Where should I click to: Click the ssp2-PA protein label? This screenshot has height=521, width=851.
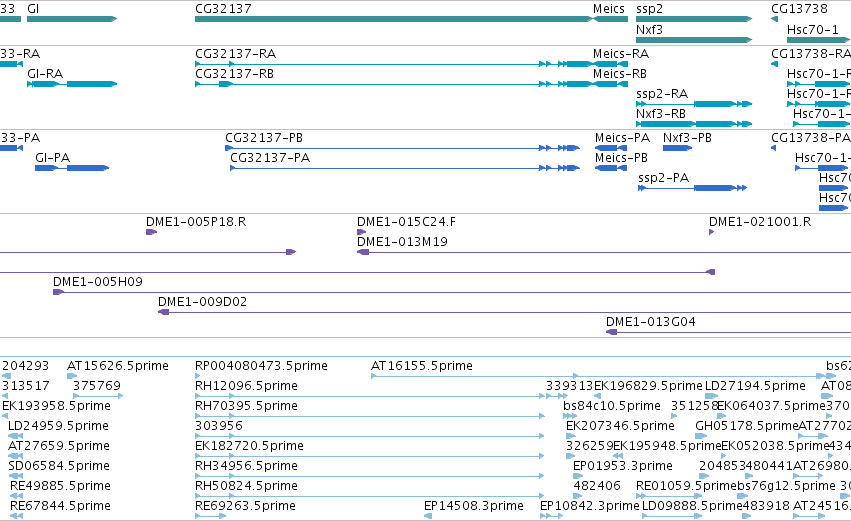click(664, 178)
